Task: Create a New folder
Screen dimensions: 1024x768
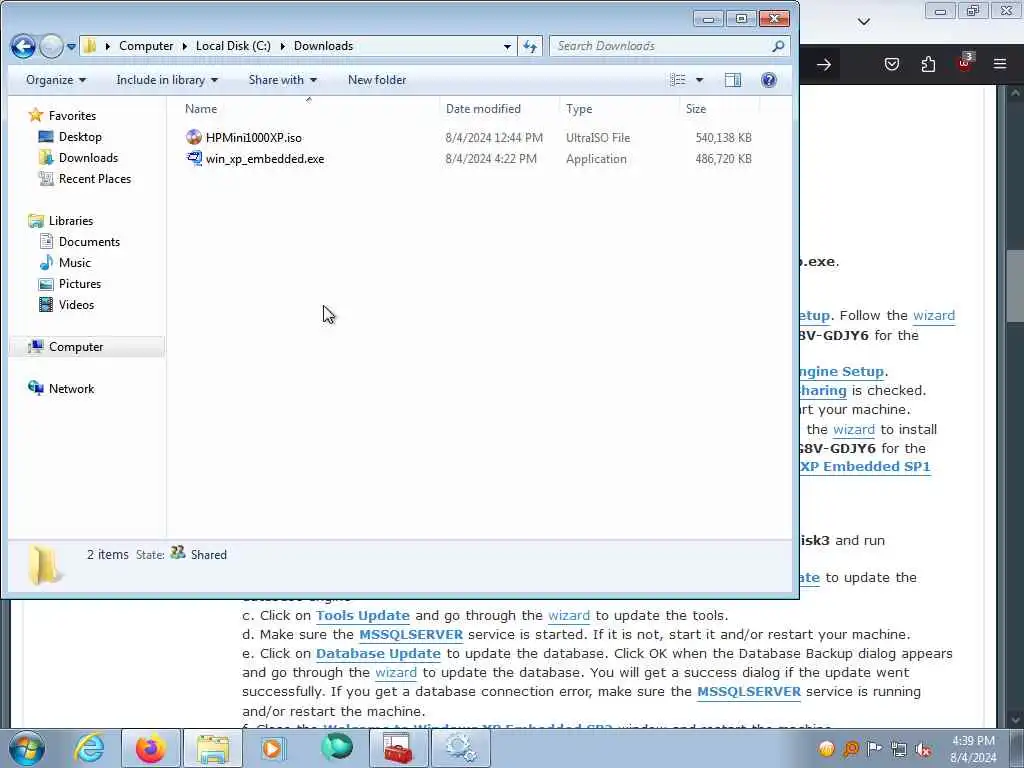Action: (377, 80)
